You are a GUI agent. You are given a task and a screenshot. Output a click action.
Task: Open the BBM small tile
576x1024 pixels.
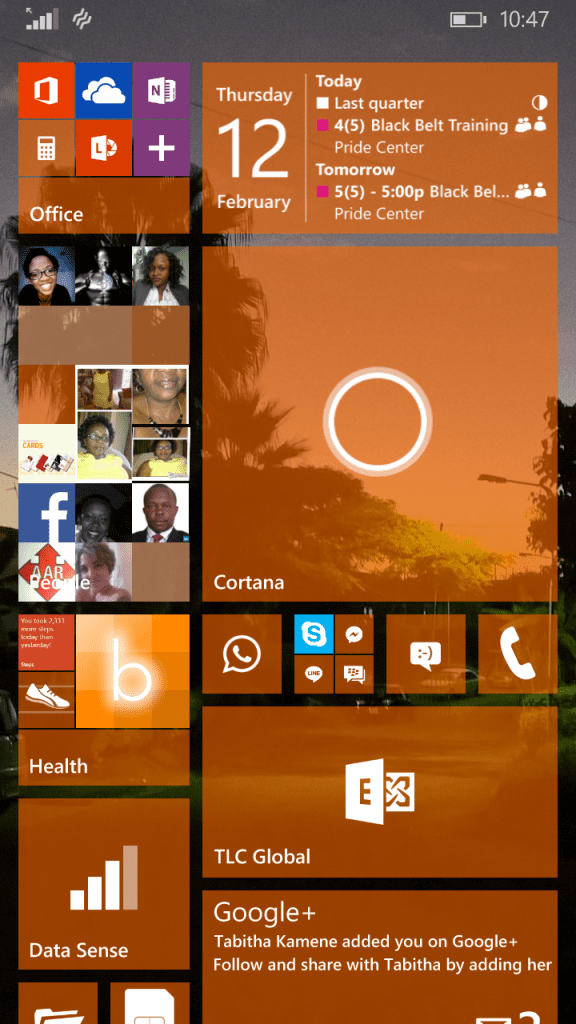[x=354, y=674]
